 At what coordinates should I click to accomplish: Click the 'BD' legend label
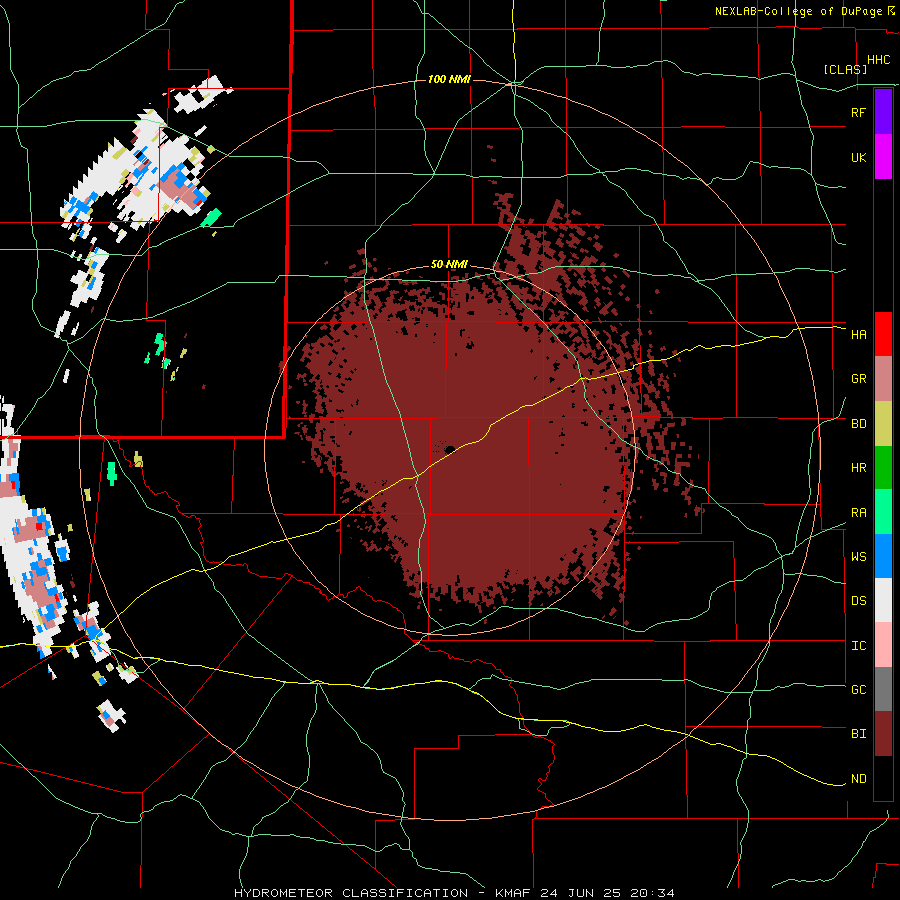(858, 424)
